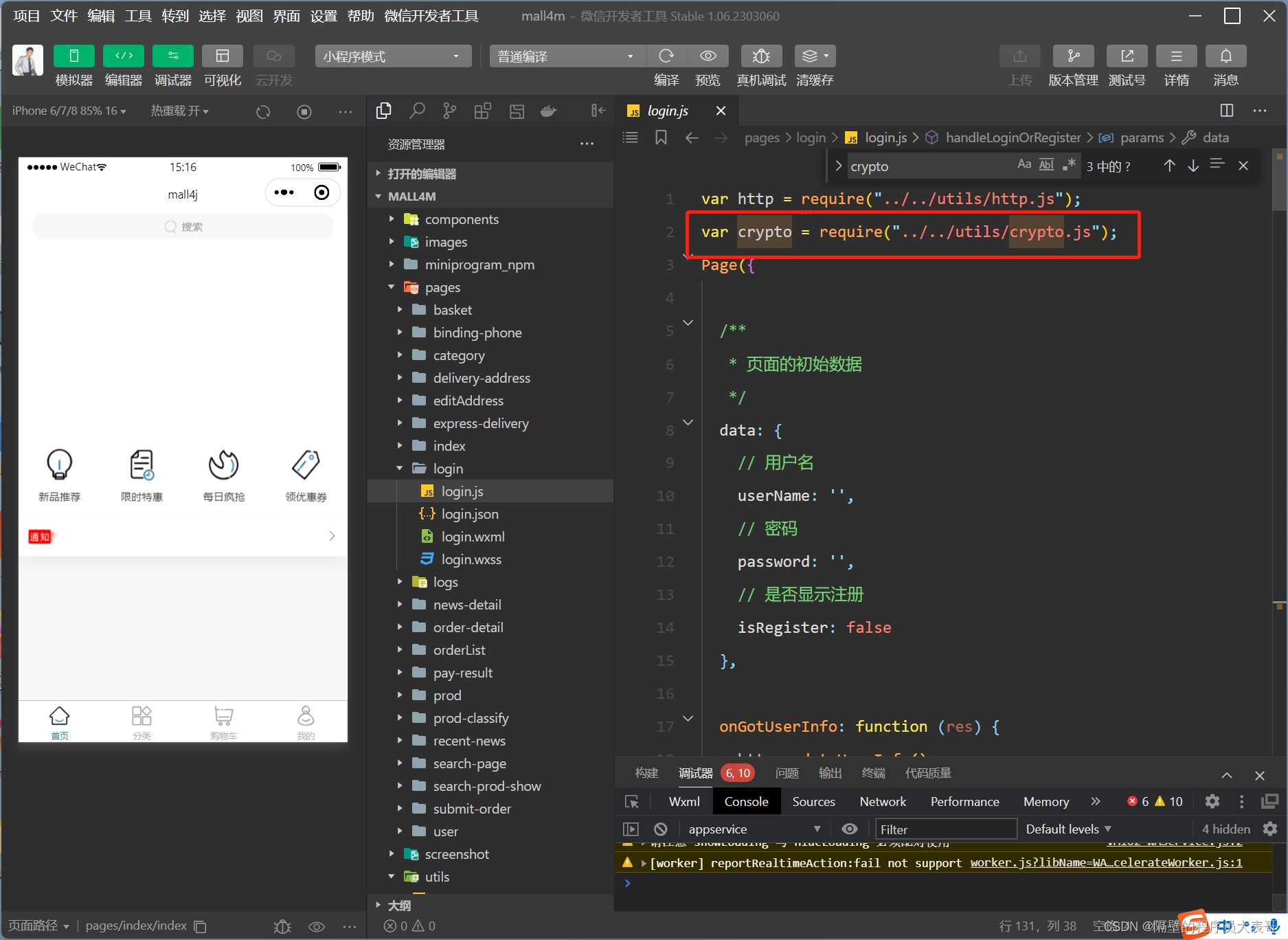Open the 问题 panel tab
1288x940 pixels.
click(787, 773)
